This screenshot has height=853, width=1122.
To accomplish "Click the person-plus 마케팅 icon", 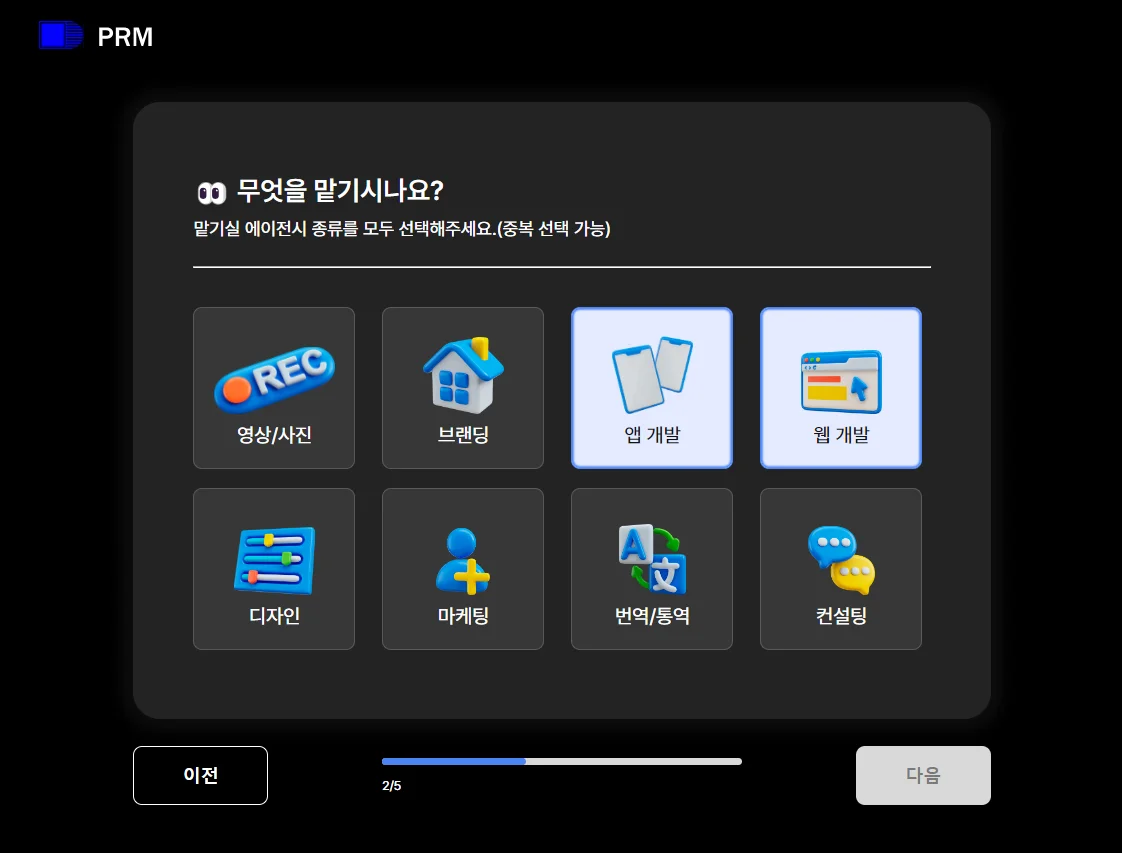I will [463, 560].
